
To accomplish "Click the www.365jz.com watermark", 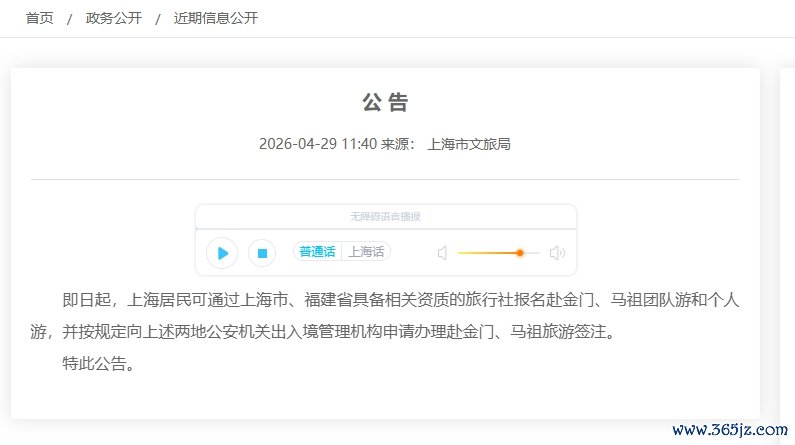I will [x=730, y=430].
